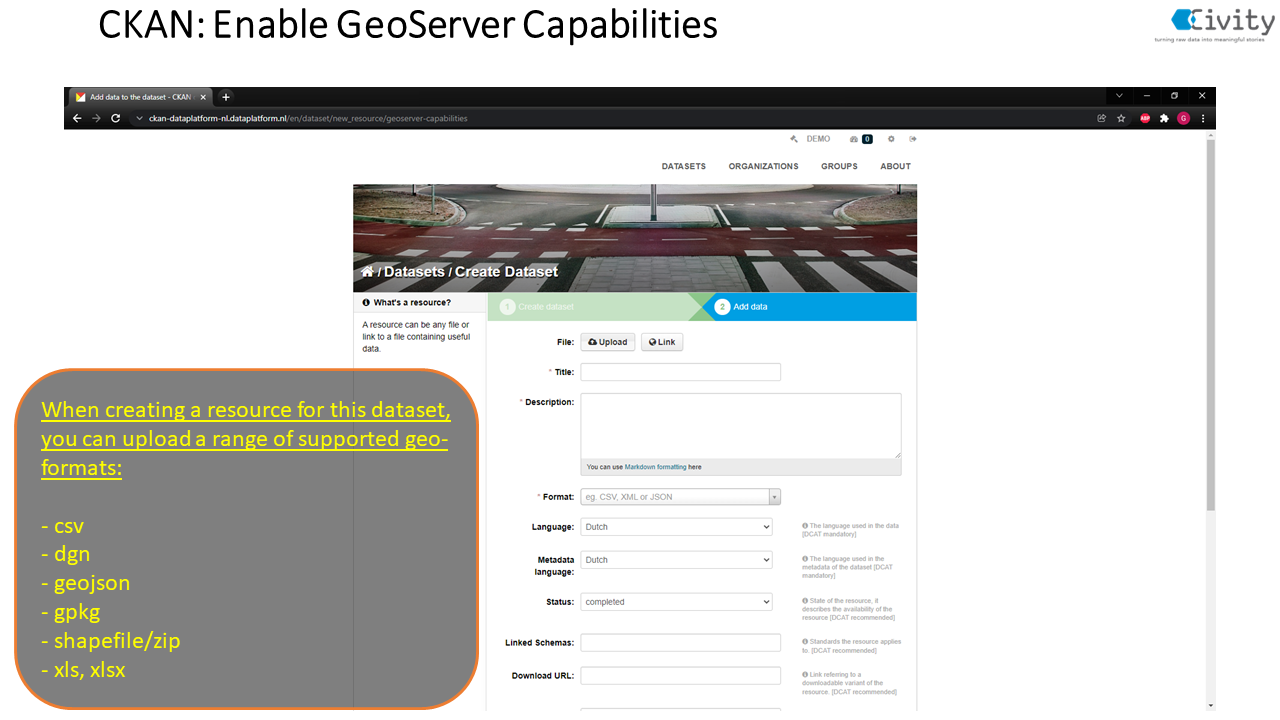Open the Markdown formatting link
The image size is (1280, 720).
pyautogui.click(x=655, y=467)
